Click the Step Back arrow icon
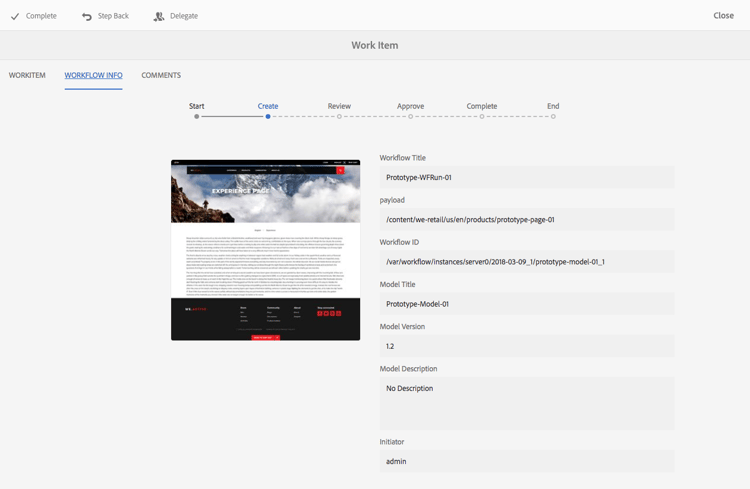 87,17
